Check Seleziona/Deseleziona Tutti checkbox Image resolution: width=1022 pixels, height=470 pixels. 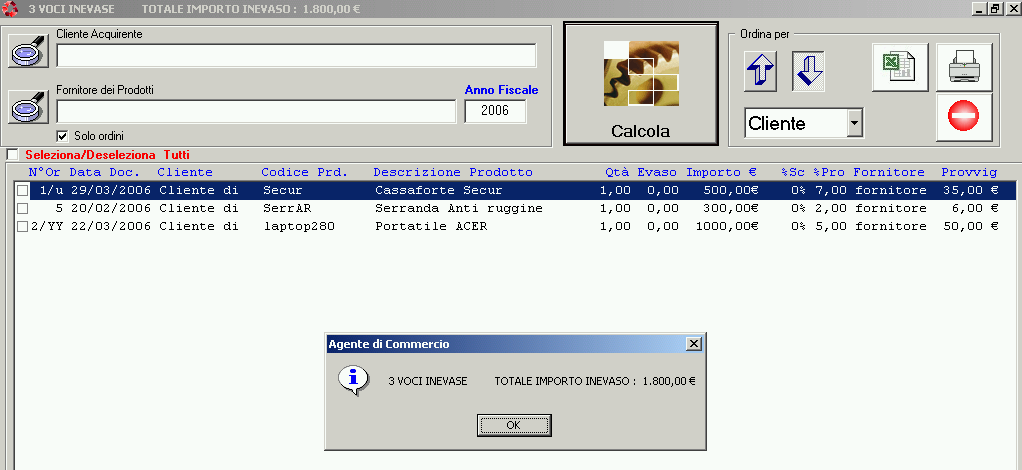12,155
